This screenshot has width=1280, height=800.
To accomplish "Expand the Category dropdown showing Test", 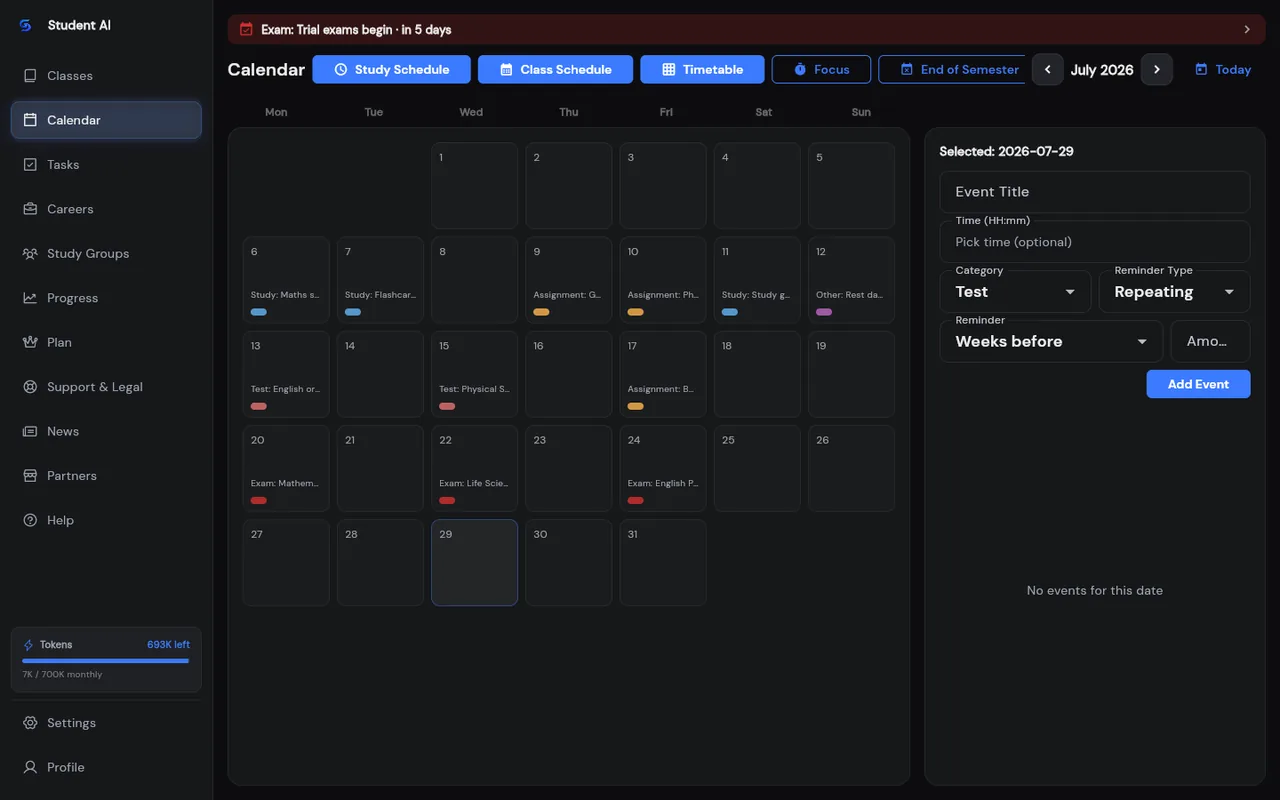I will pyautogui.click(x=1015, y=292).
